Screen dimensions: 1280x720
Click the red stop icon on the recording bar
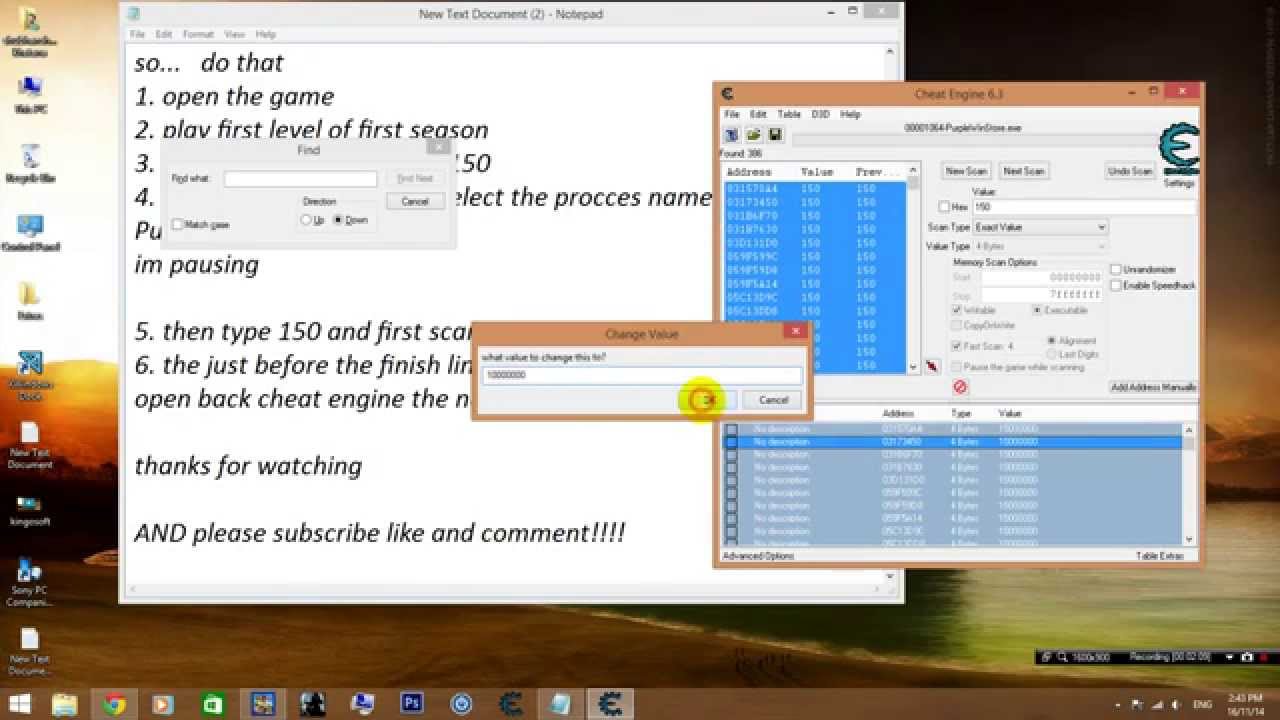click(1265, 657)
